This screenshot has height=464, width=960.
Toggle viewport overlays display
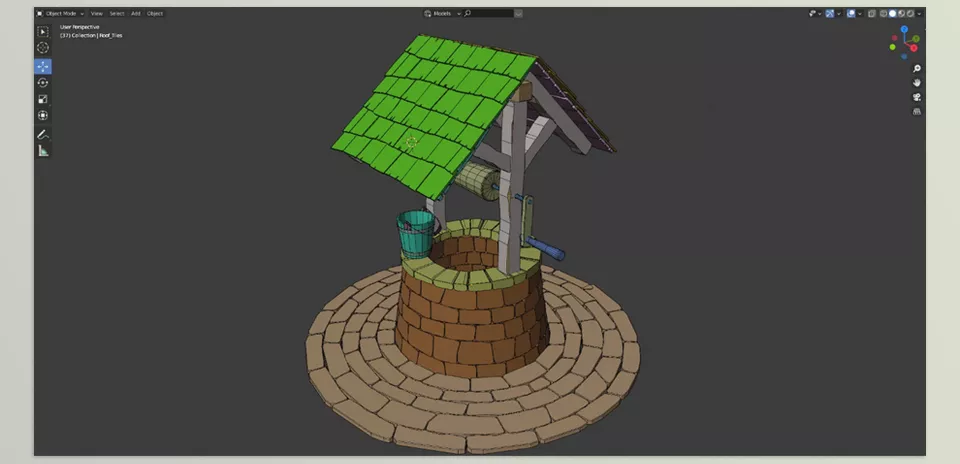[x=851, y=13]
